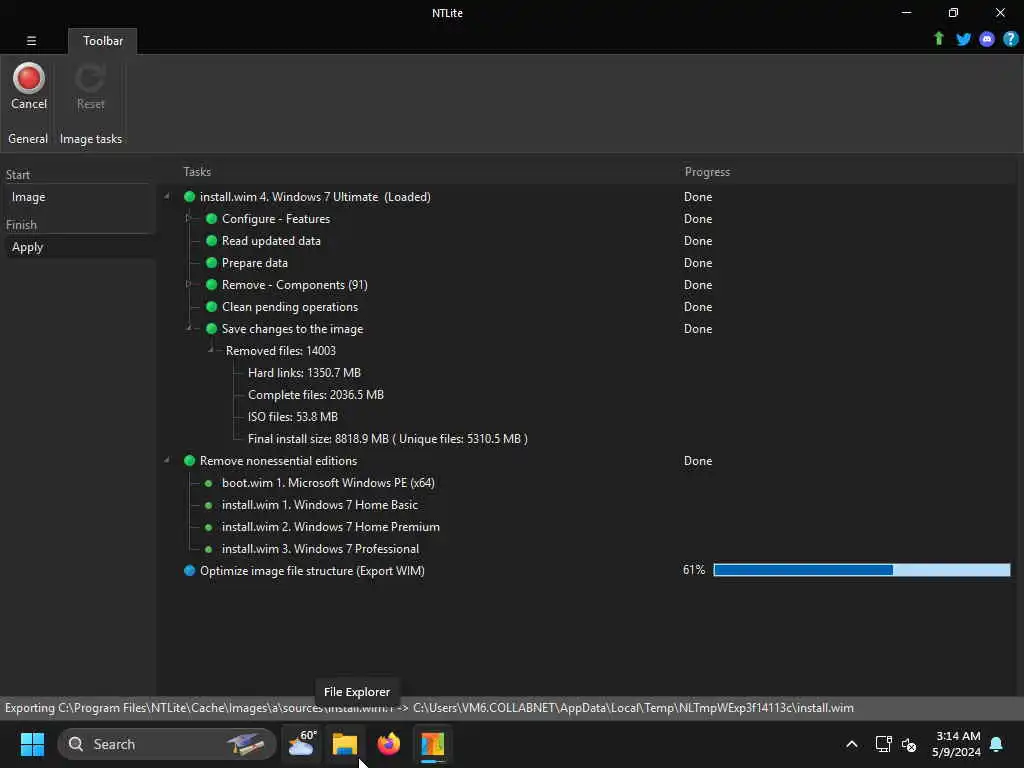Select 'ISO files: 53.8 MB' row
The image size is (1024, 768).
click(x=293, y=417)
